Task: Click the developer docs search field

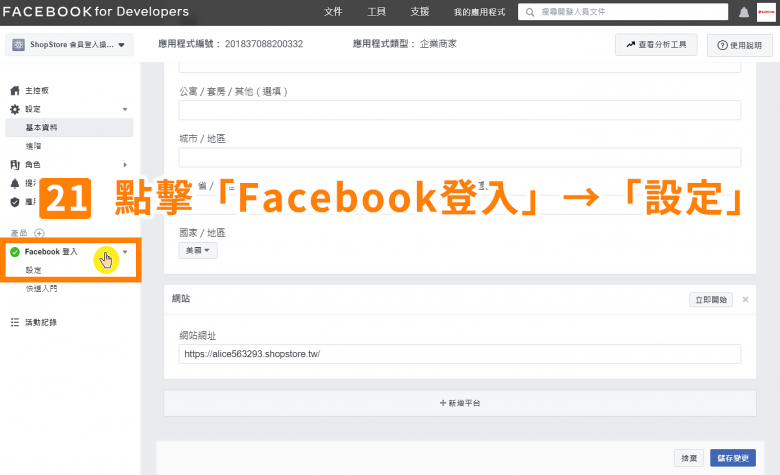Action: pos(623,12)
